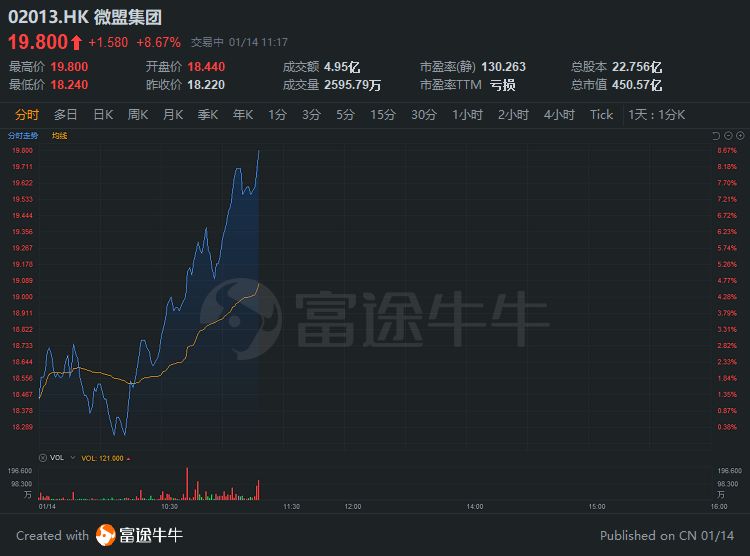Choose the 4小时 interval
The image size is (750, 556).
coord(559,115)
